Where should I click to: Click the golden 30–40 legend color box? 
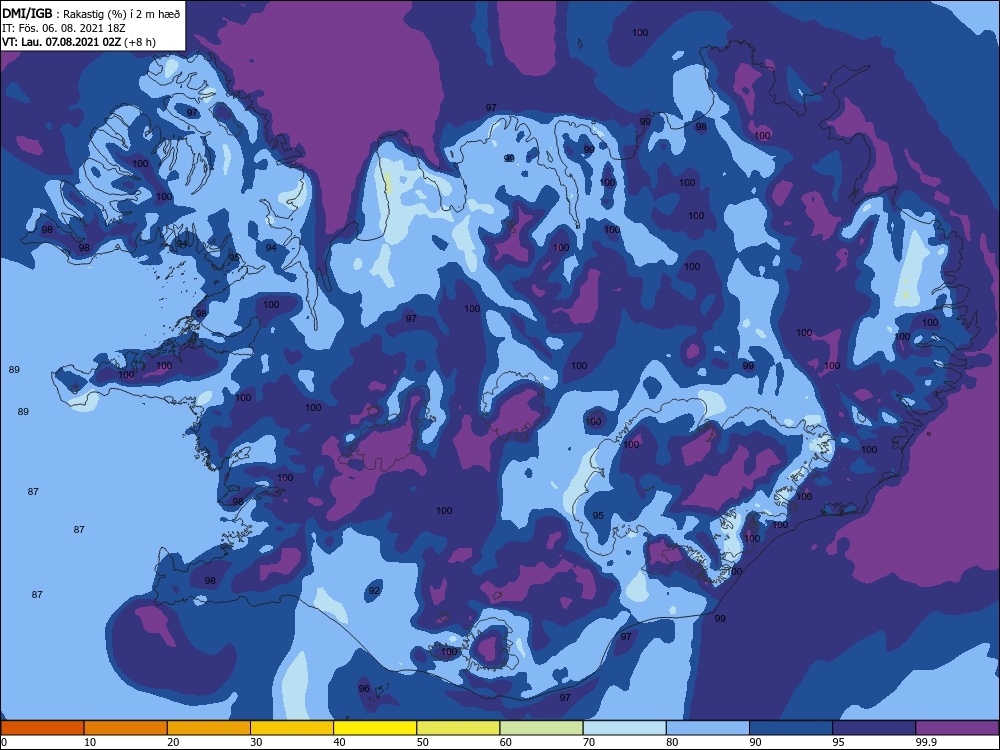292,728
